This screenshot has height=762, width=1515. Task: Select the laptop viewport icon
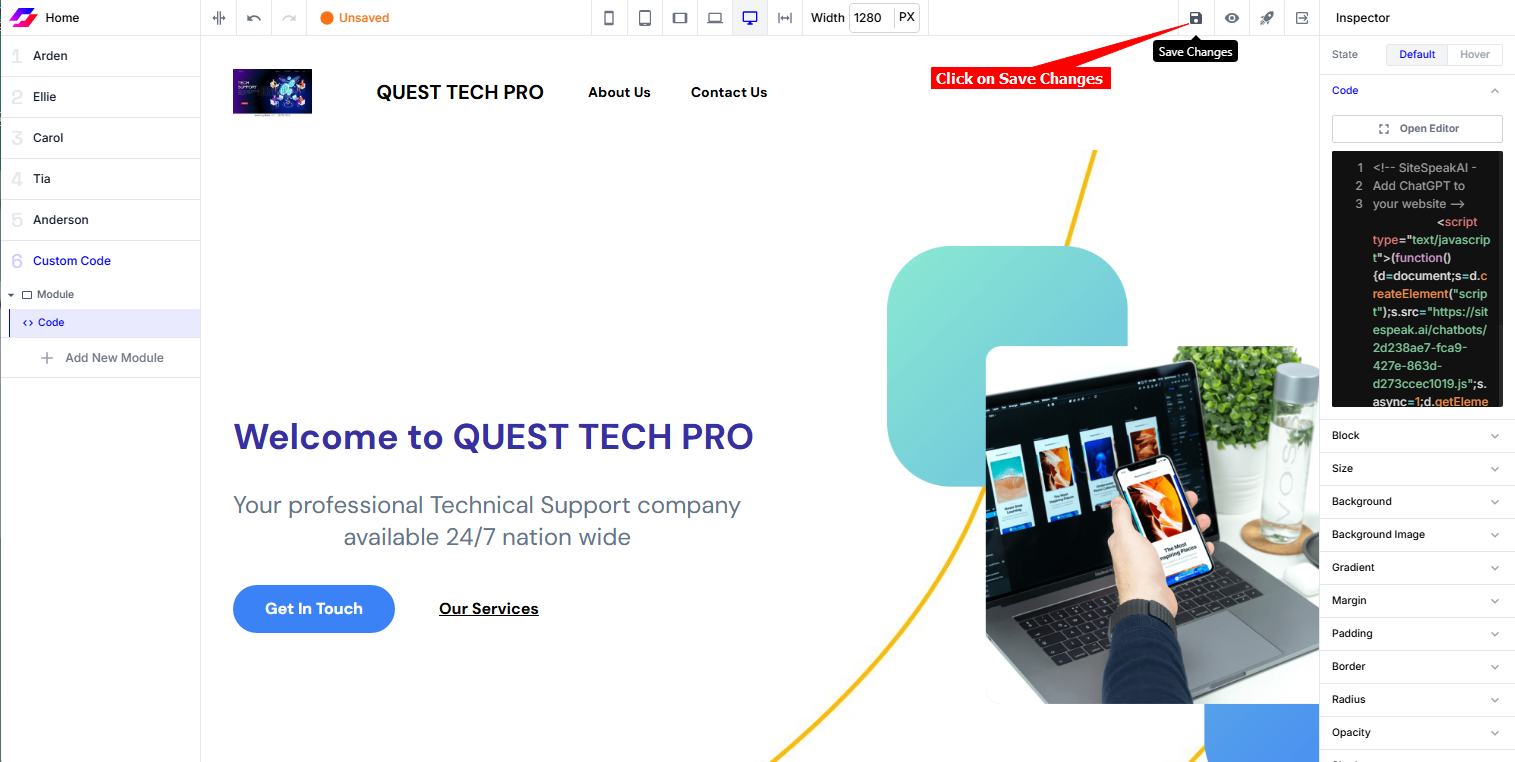coord(715,18)
